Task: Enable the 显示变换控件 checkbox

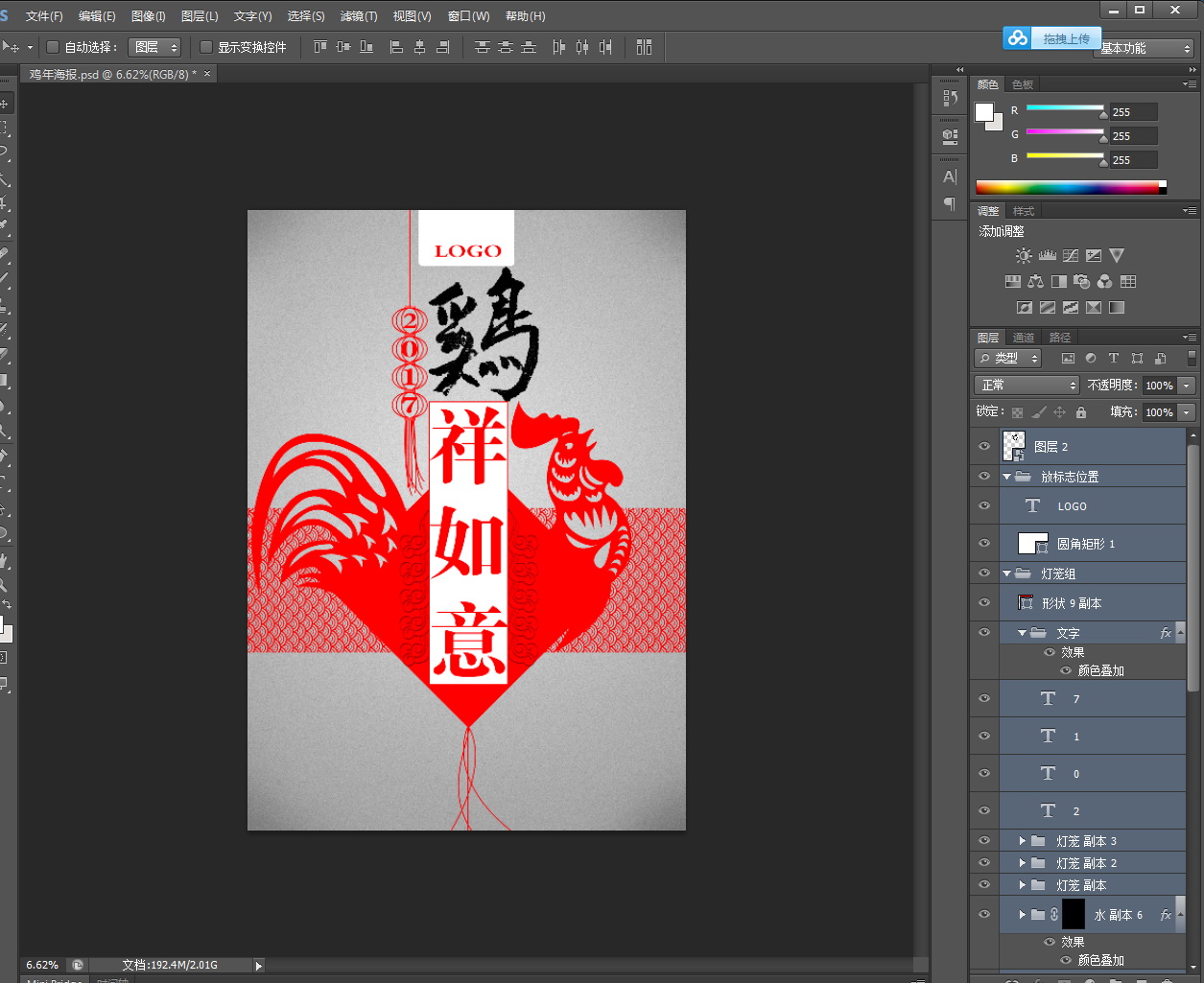Action: pos(206,47)
